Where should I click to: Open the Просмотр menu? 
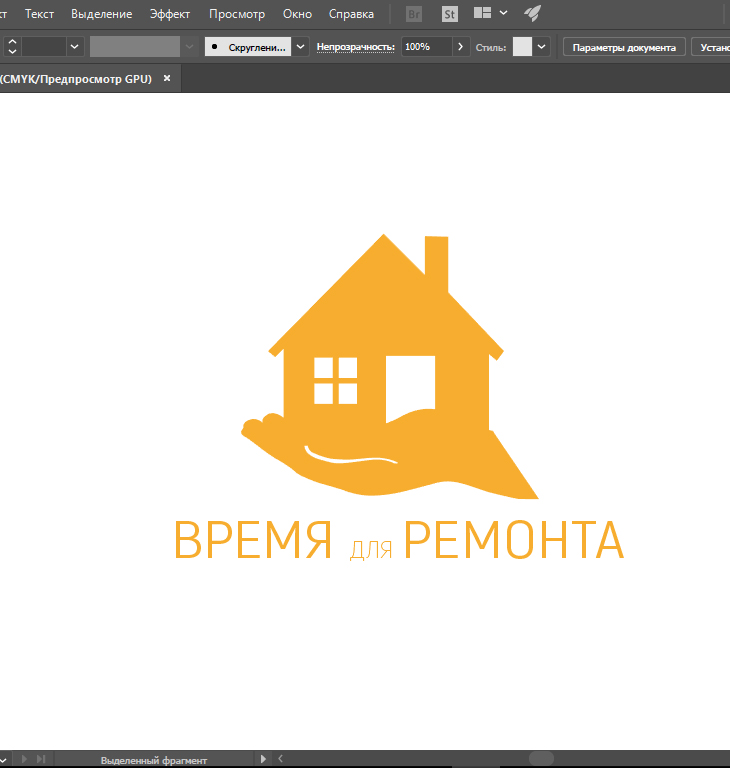(x=237, y=14)
